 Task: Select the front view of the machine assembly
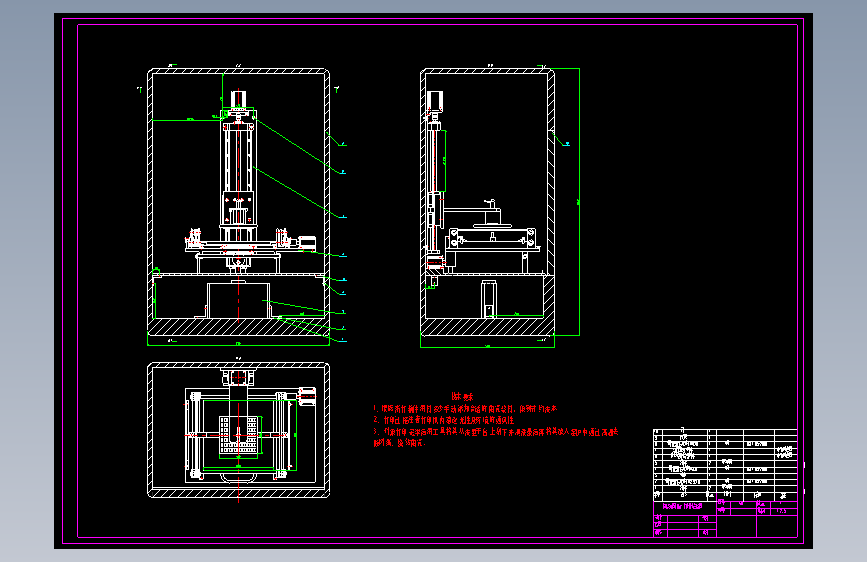[238, 202]
